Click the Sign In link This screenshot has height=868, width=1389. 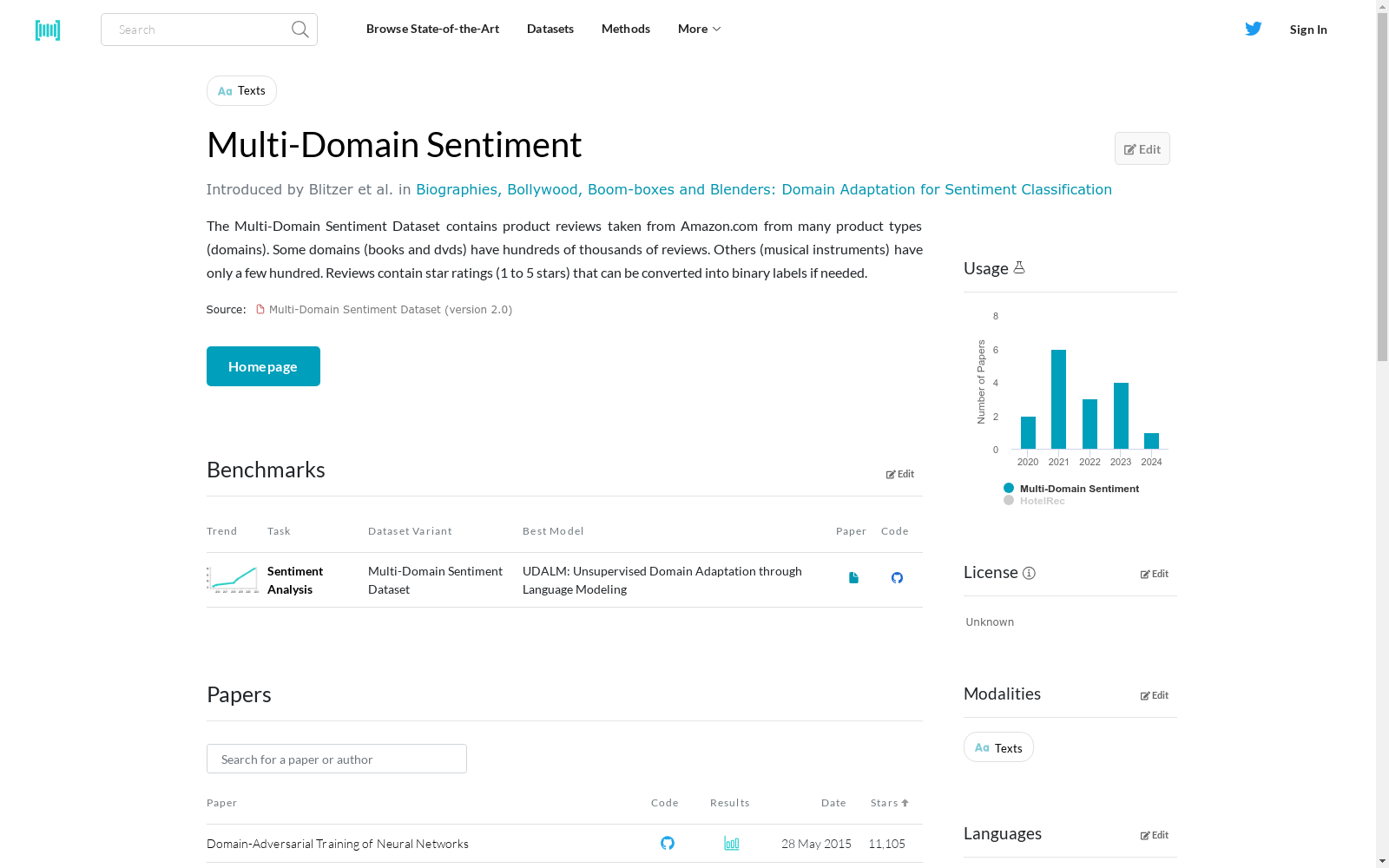click(x=1308, y=29)
